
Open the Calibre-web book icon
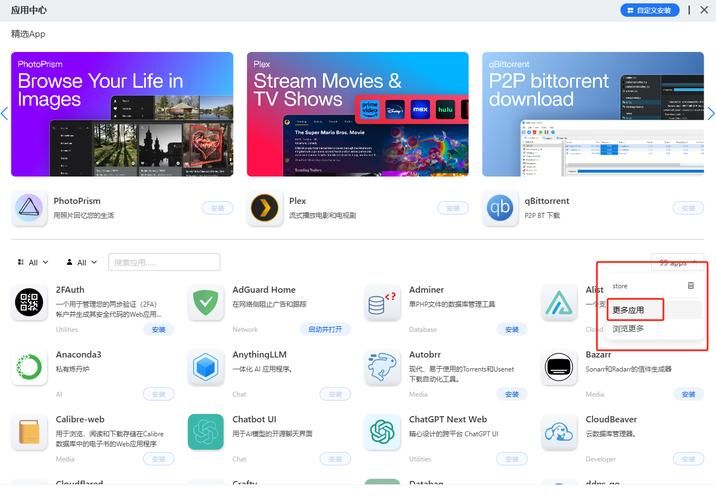29,432
